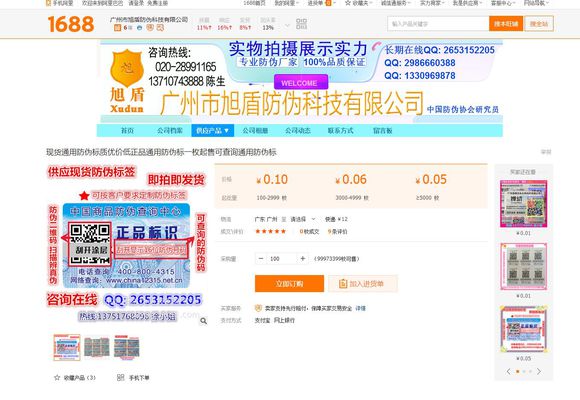
Task: Select the first product thumbnail image
Action: (67, 347)
